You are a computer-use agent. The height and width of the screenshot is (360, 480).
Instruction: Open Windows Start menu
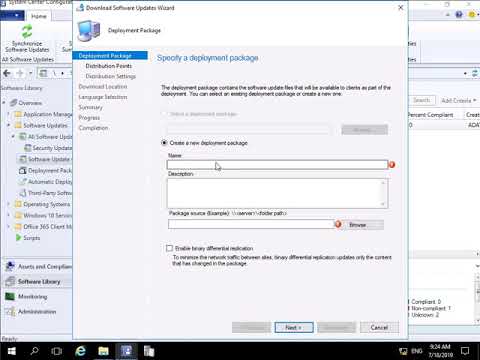click(x=12, y=351)
